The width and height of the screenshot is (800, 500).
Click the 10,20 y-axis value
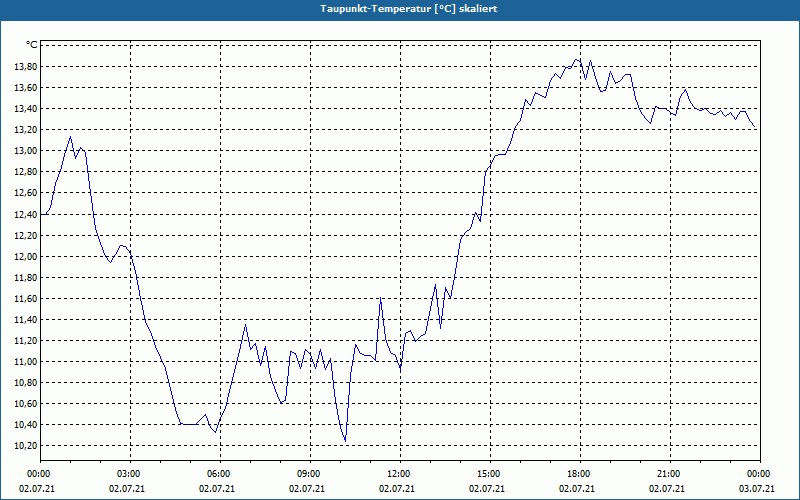(x=25, y=445)
